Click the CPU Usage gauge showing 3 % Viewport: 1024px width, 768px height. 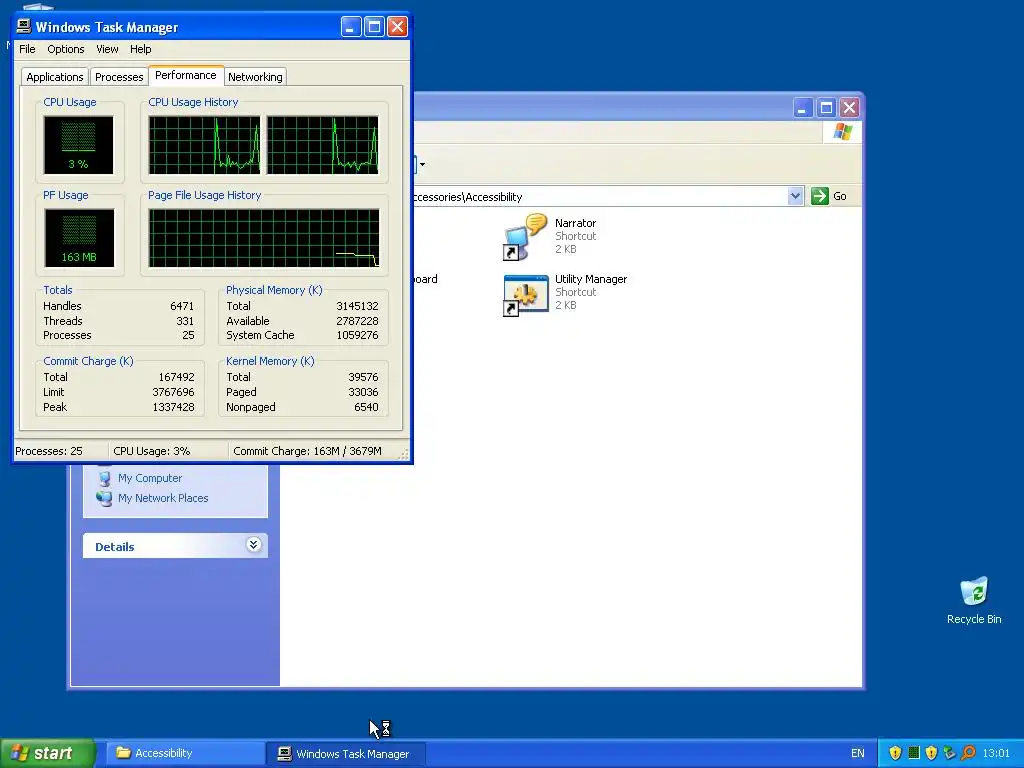tap(78, 145)
